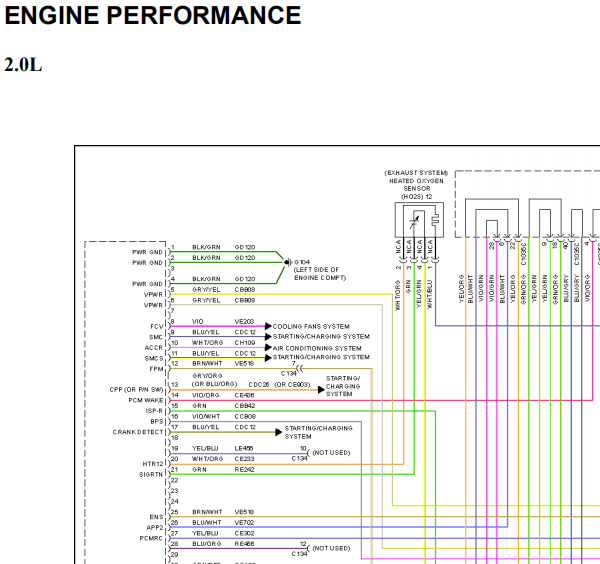The width and height of the screenshot is (600, 564).
Task: Click the LEFT SIDE OF ENGINE COMPT note
Action: pos(320,274)
